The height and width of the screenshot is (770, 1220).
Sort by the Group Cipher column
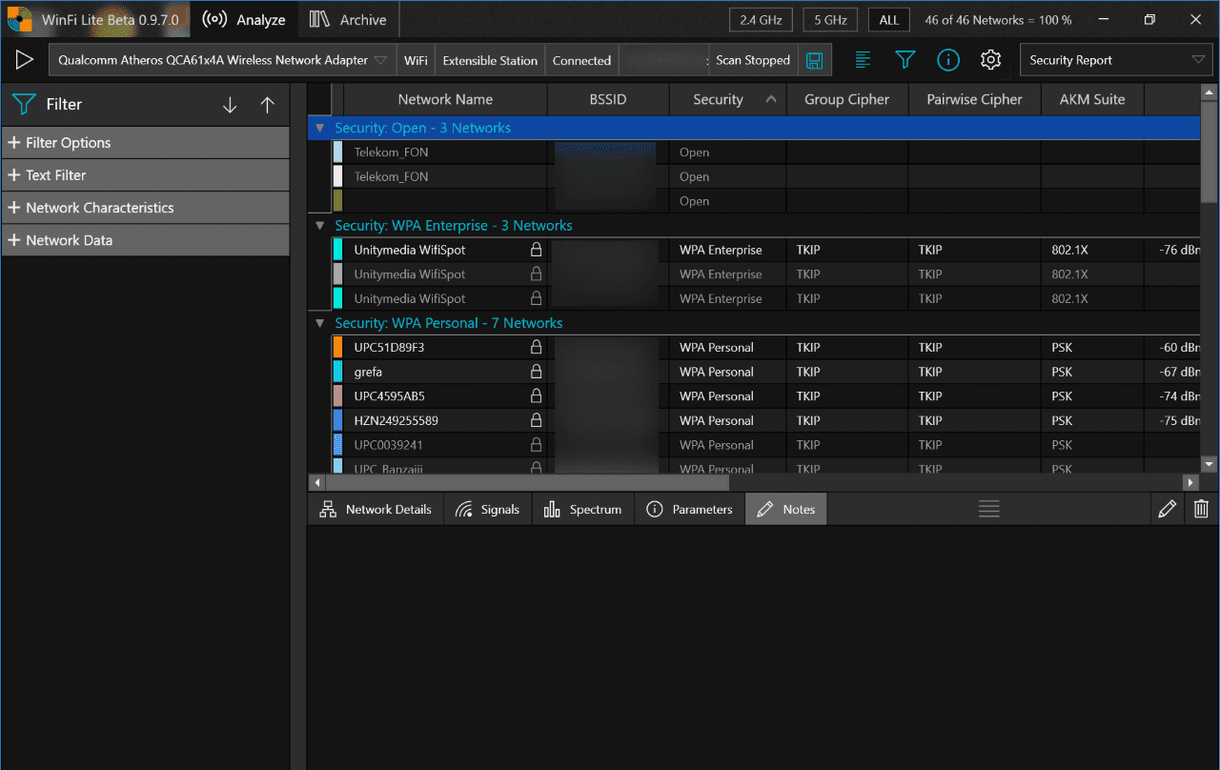point(847,99)
